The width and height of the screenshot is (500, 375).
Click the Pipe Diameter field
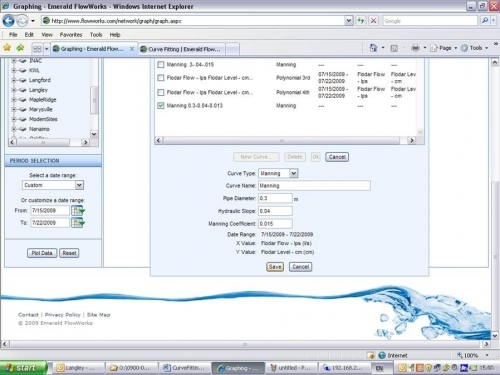pyautogui.click(x=275, y=198)
